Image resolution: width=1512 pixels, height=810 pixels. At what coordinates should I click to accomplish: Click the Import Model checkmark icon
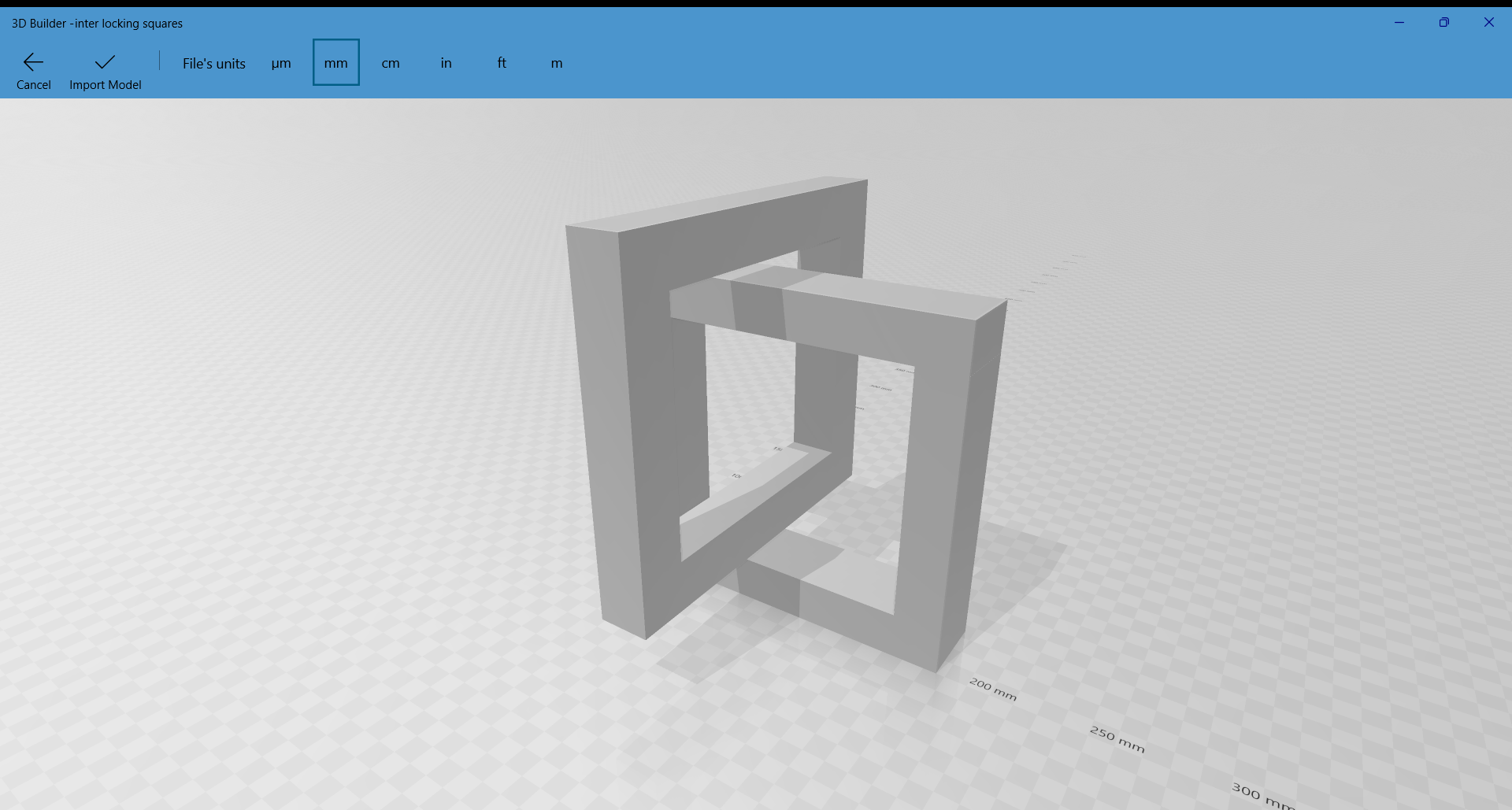pyautogui.click(x=105, y=61)
